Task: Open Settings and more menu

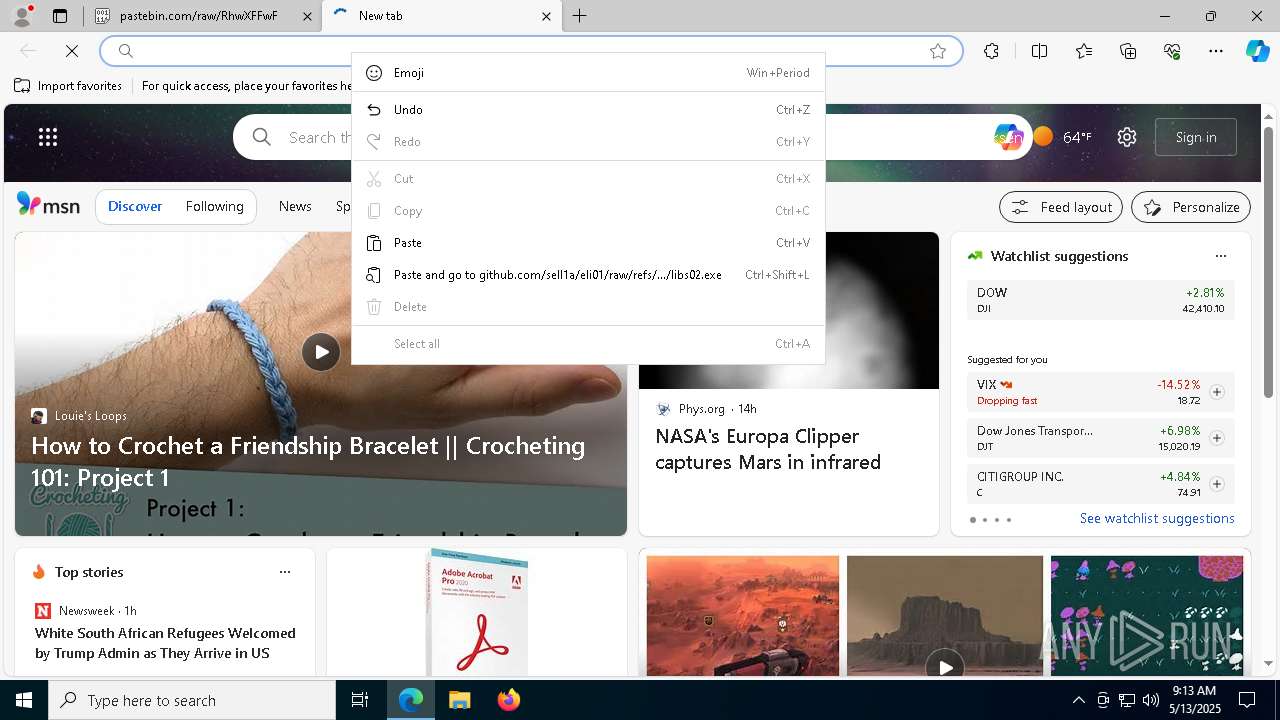Action: pos(1216,51)
